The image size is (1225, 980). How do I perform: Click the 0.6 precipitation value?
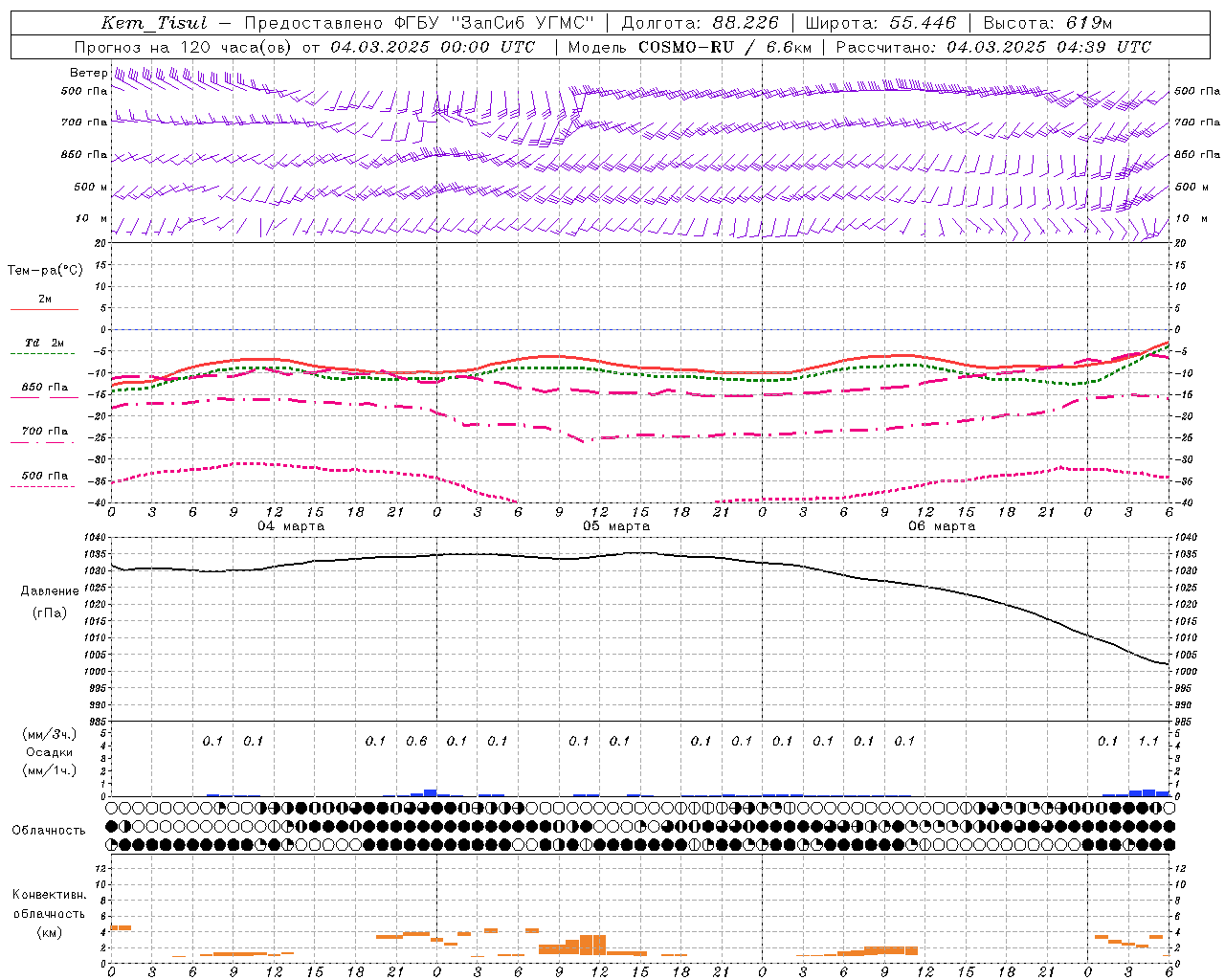click(416, 741)
